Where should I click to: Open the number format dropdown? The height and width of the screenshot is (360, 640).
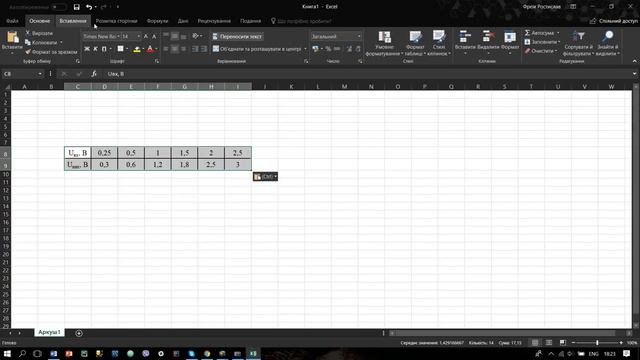tap(359, 36)
